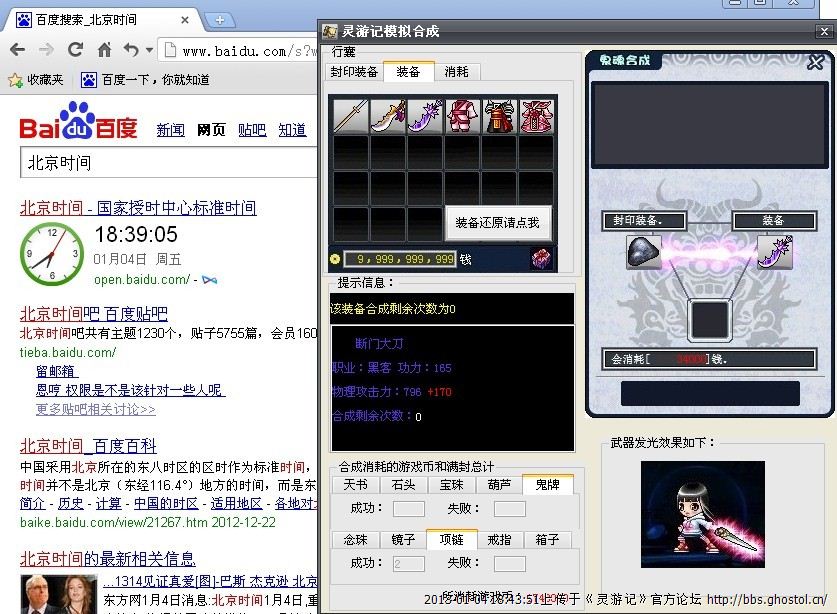Click the purple gift box icon
The height and width of the screenshot is (614, 837).
pyautogui.click(x=541, y=258)
